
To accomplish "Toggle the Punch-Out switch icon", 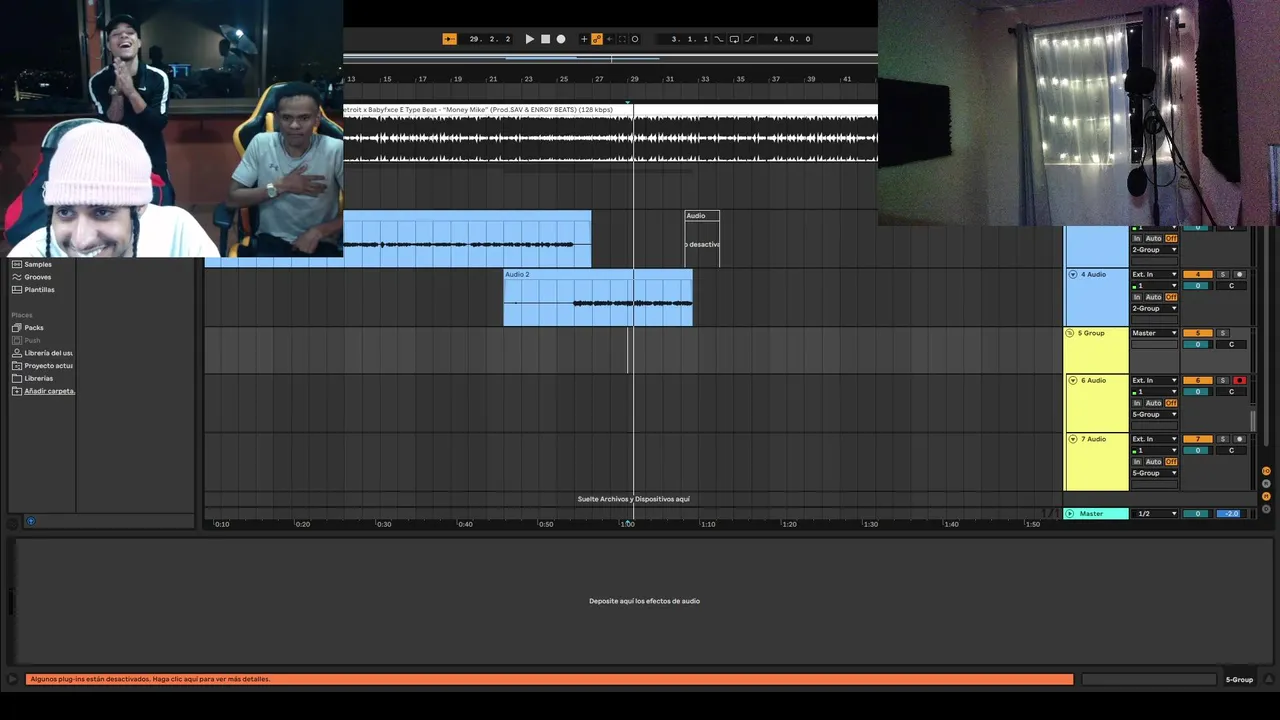I will click(750, 39).
